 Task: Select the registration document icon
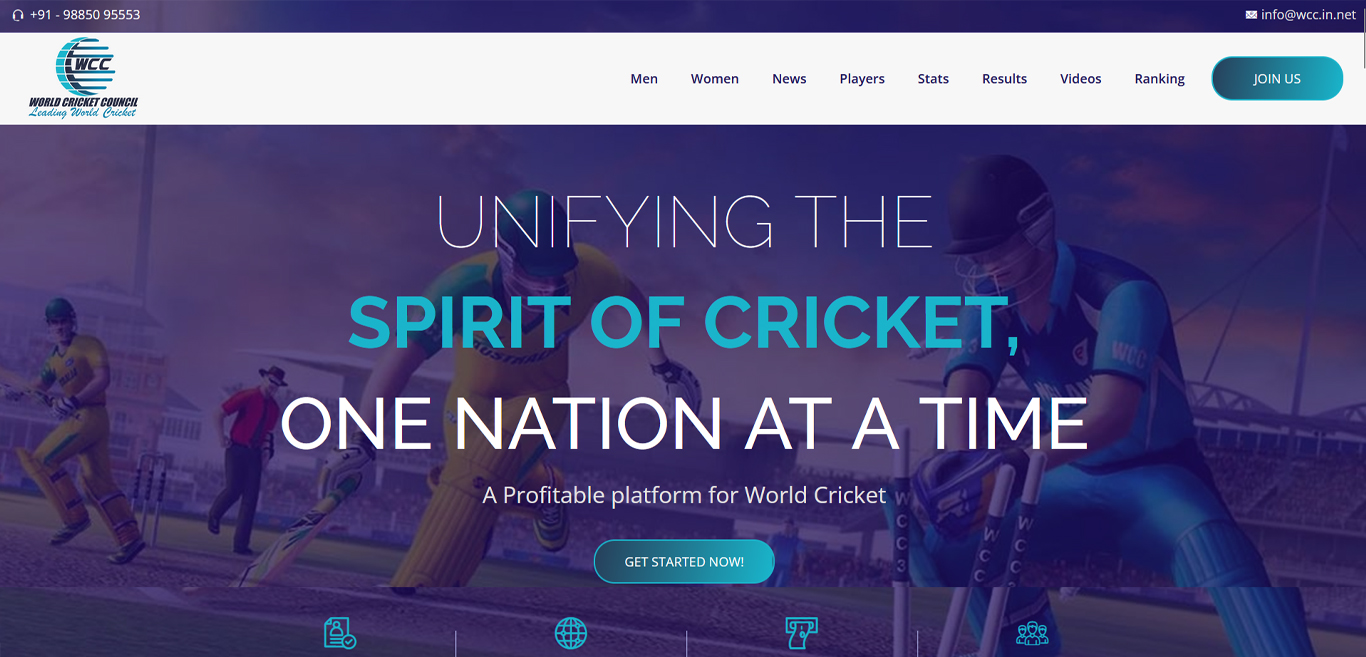(340, 633)
